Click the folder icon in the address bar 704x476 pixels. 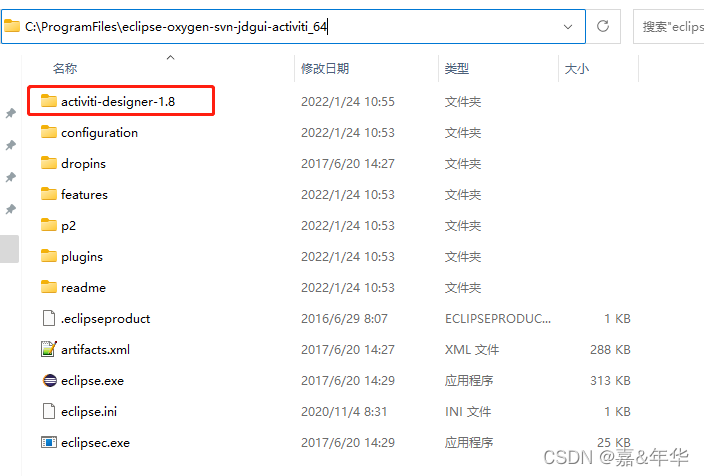12,26
